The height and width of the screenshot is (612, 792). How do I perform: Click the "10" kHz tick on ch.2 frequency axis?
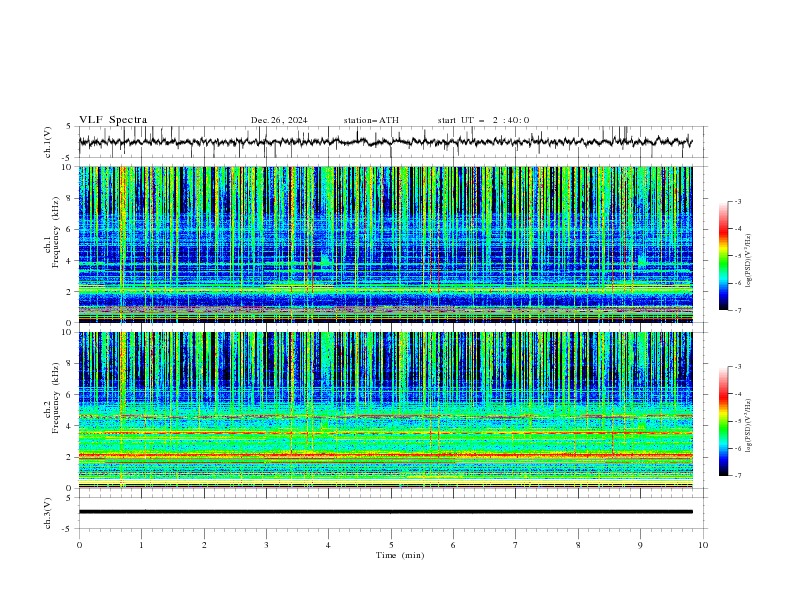67,332
